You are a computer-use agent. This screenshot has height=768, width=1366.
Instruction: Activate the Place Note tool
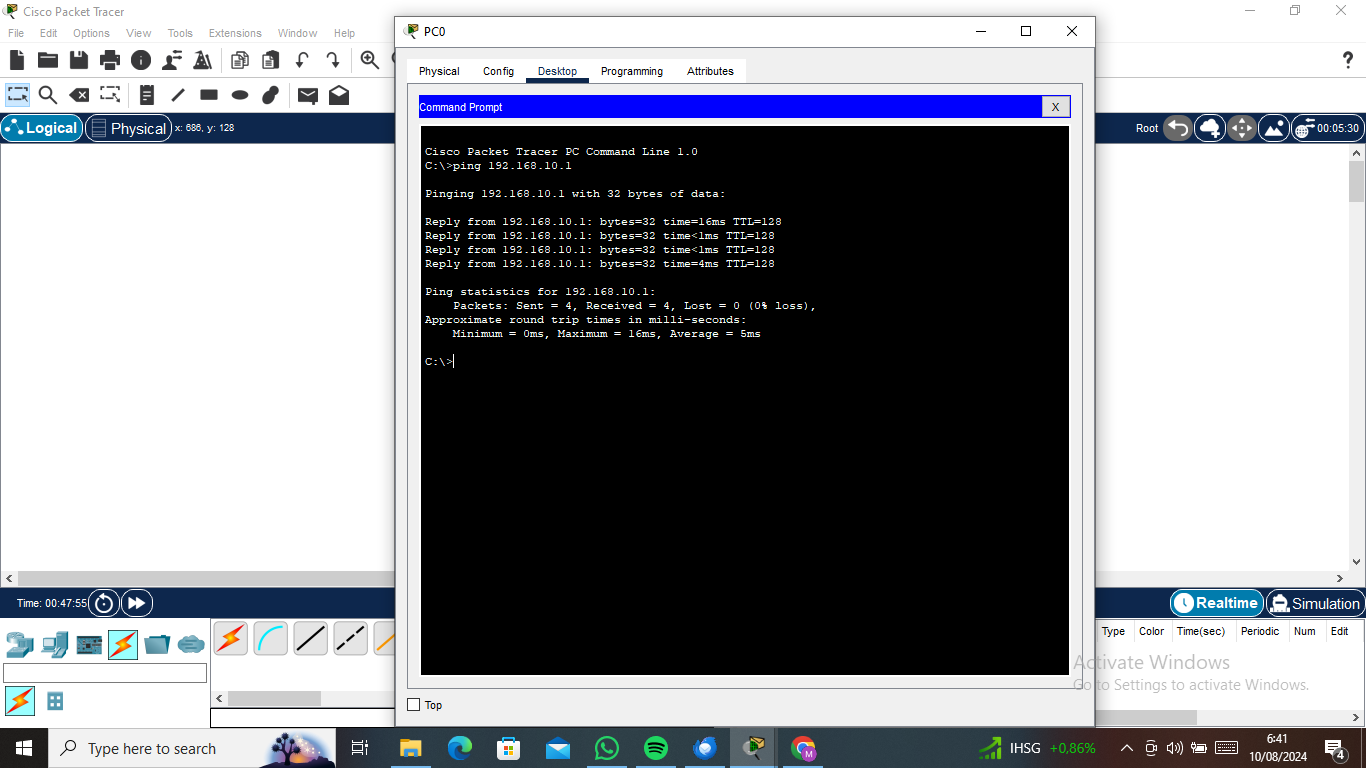[147, 95]
